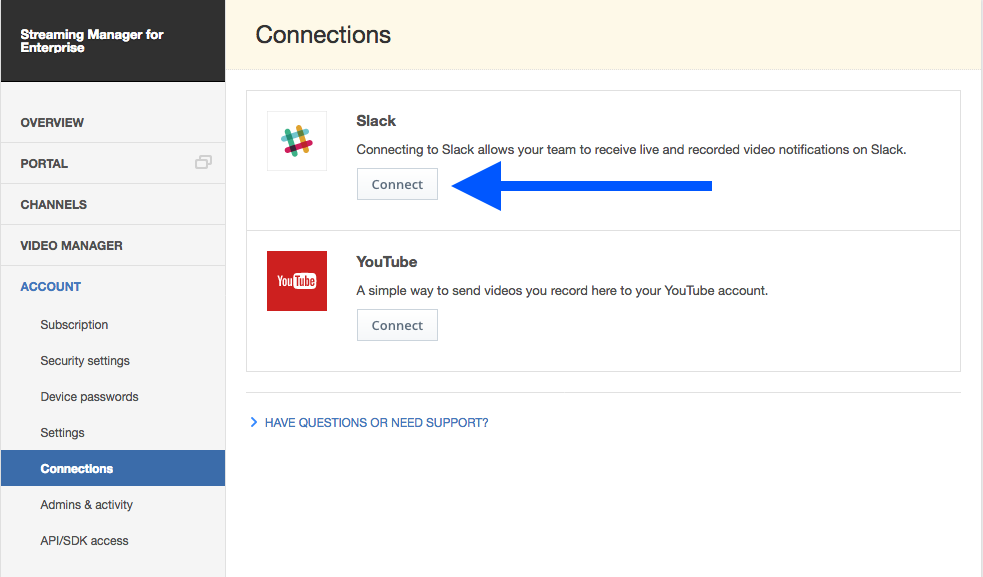Open portal via the external window icon

[203, 162]
